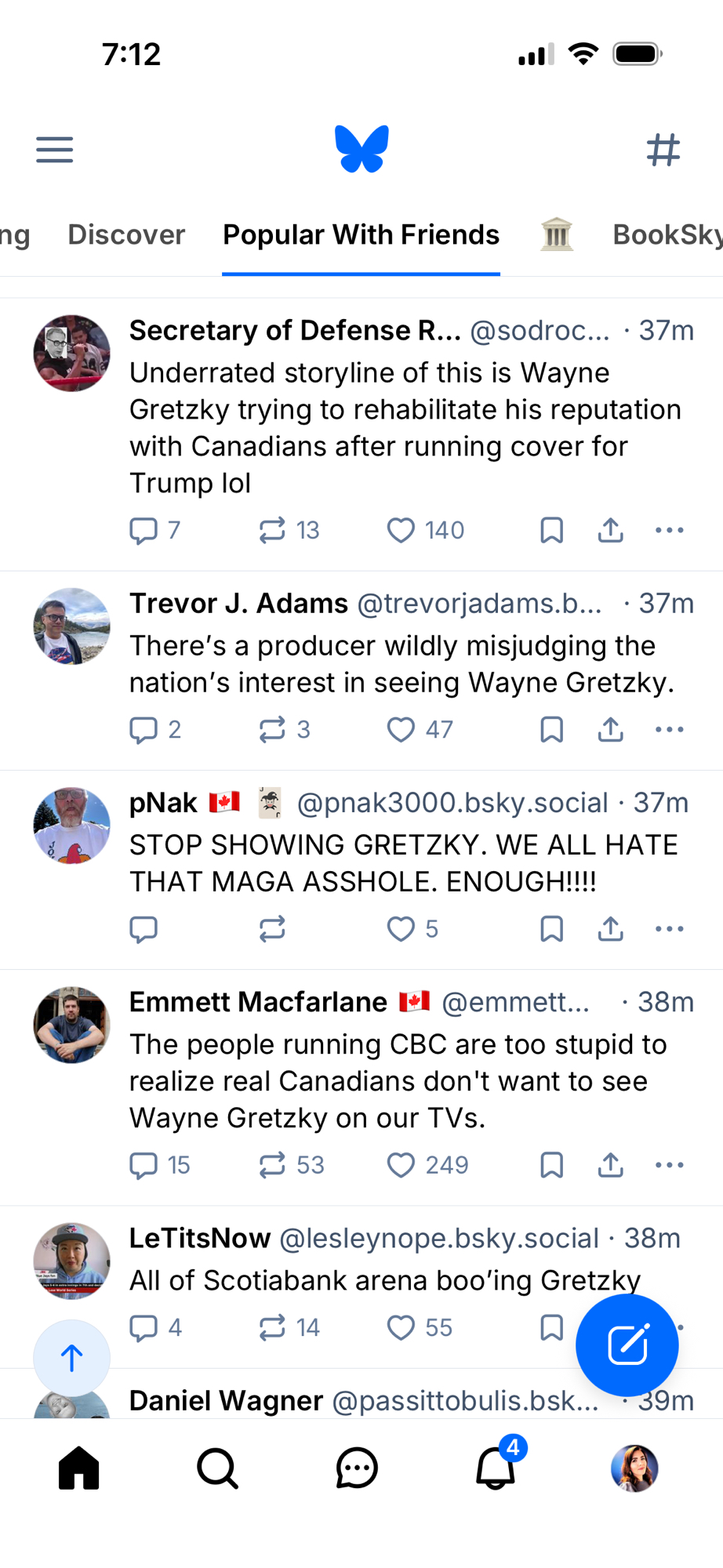Share the Secretary of Defense post
Image resolution: width=723 pixels, height=1568 pixels.
[x=610, y=531]
